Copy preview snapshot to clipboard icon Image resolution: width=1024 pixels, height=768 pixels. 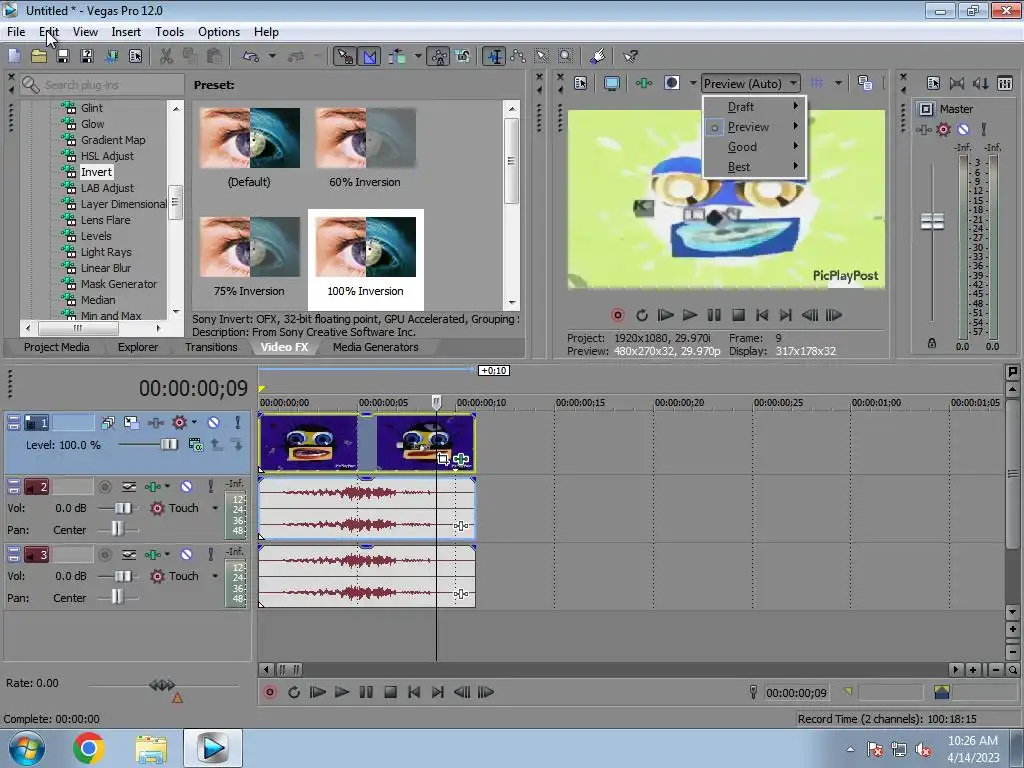click(865, 83)
